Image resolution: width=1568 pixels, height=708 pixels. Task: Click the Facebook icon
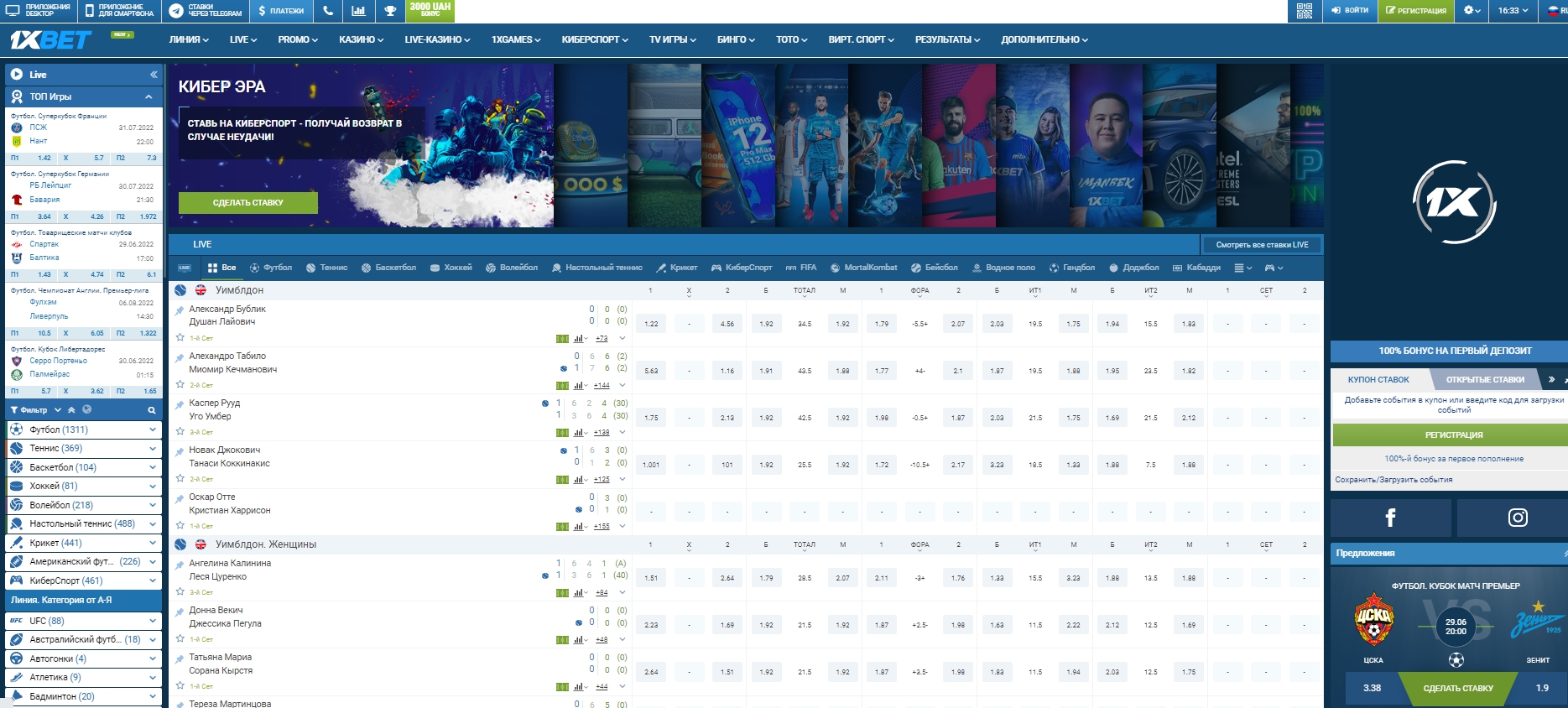pos(1390,518)
